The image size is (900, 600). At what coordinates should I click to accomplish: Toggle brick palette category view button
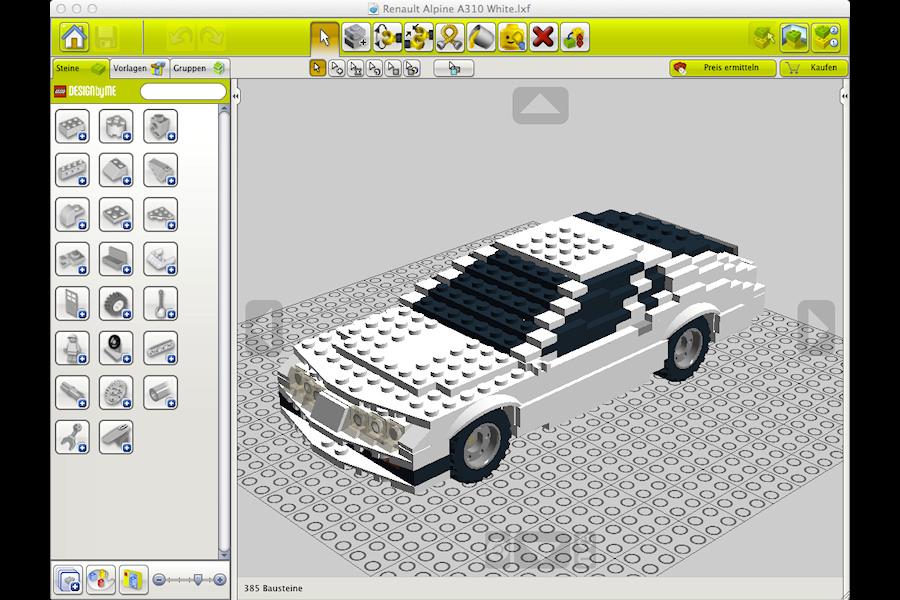(x=68, y=579)
